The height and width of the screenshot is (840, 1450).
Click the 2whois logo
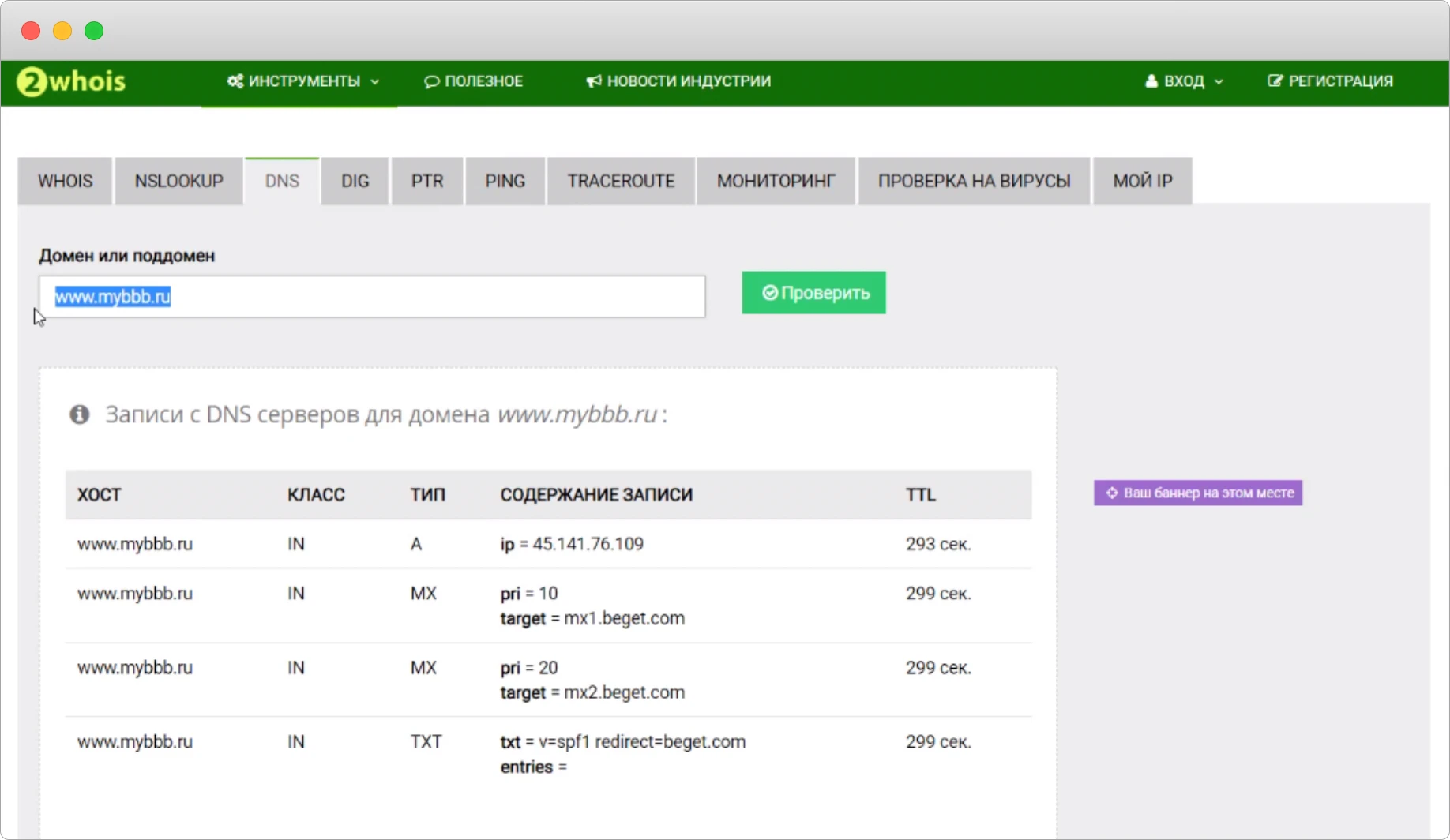tap(69, 81)
